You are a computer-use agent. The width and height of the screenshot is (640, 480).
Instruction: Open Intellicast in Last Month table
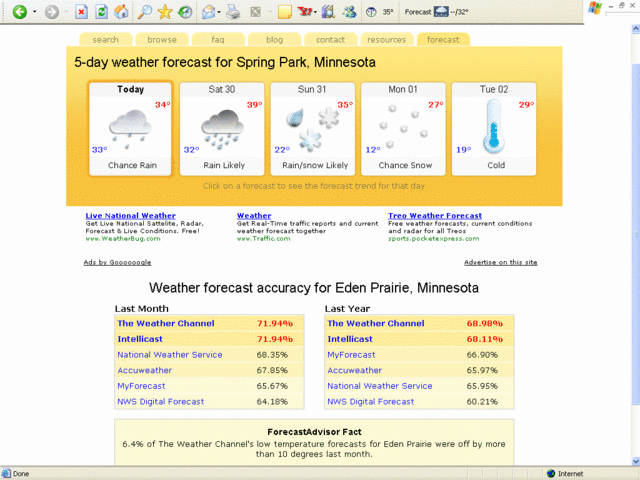tap(140, 339)
